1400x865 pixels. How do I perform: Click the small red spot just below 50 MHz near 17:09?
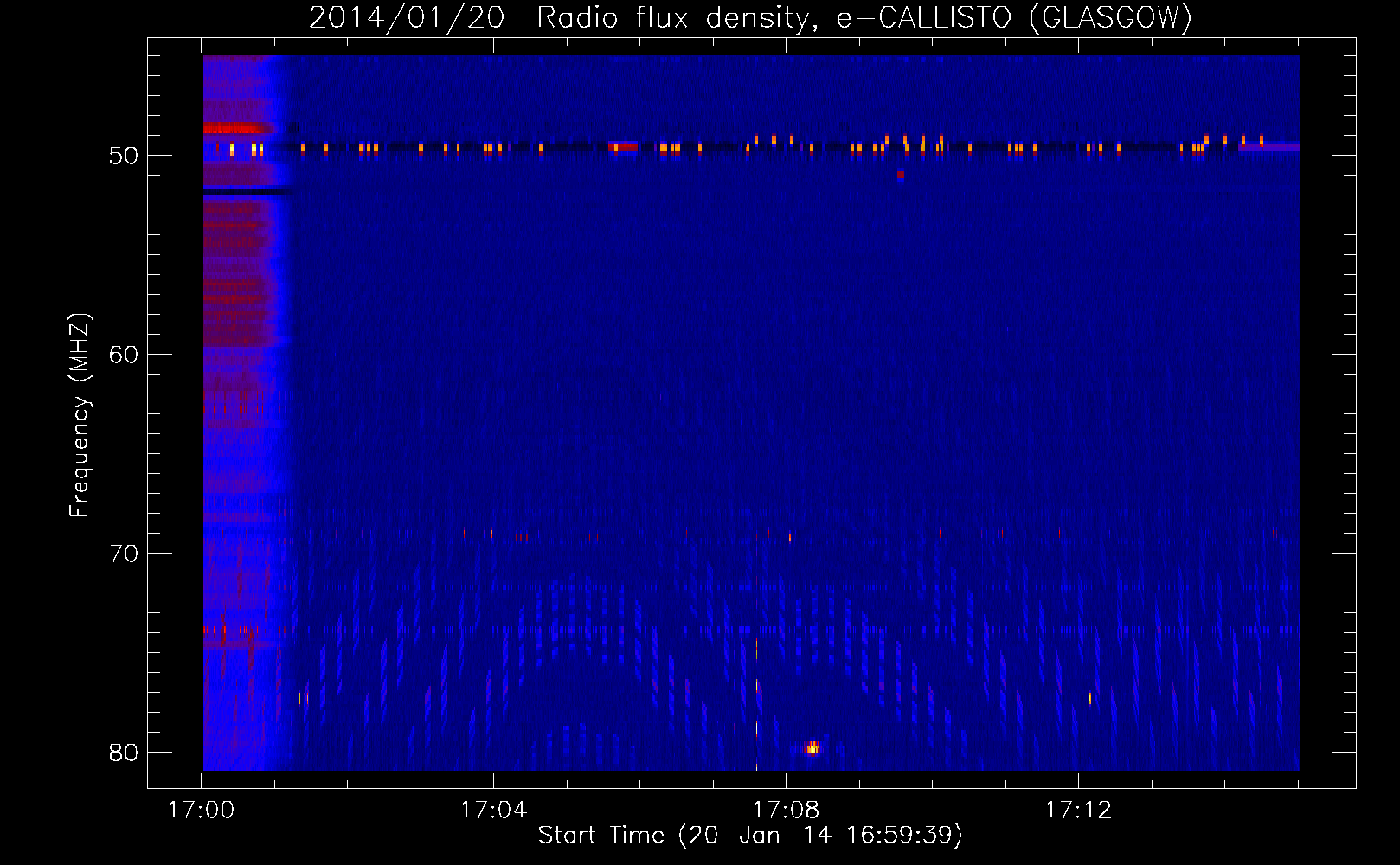tap(901, 175)
